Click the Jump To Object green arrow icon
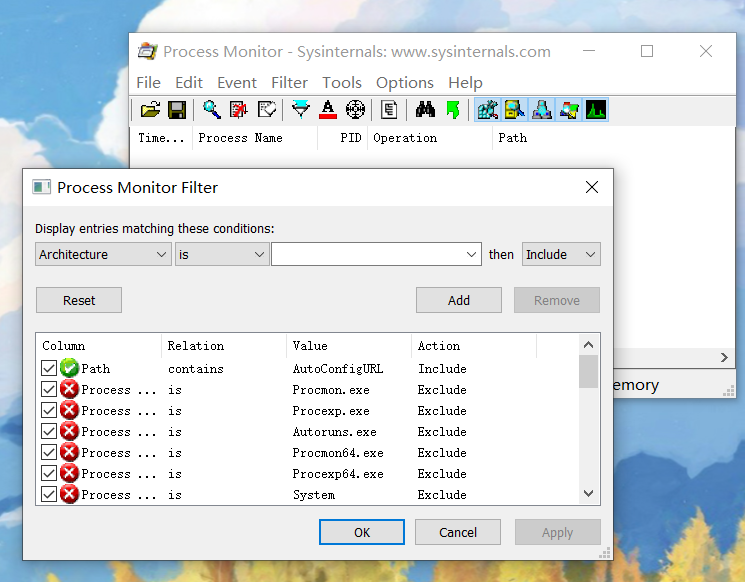This screenshot has width=745, height=582. pos(453,110)
